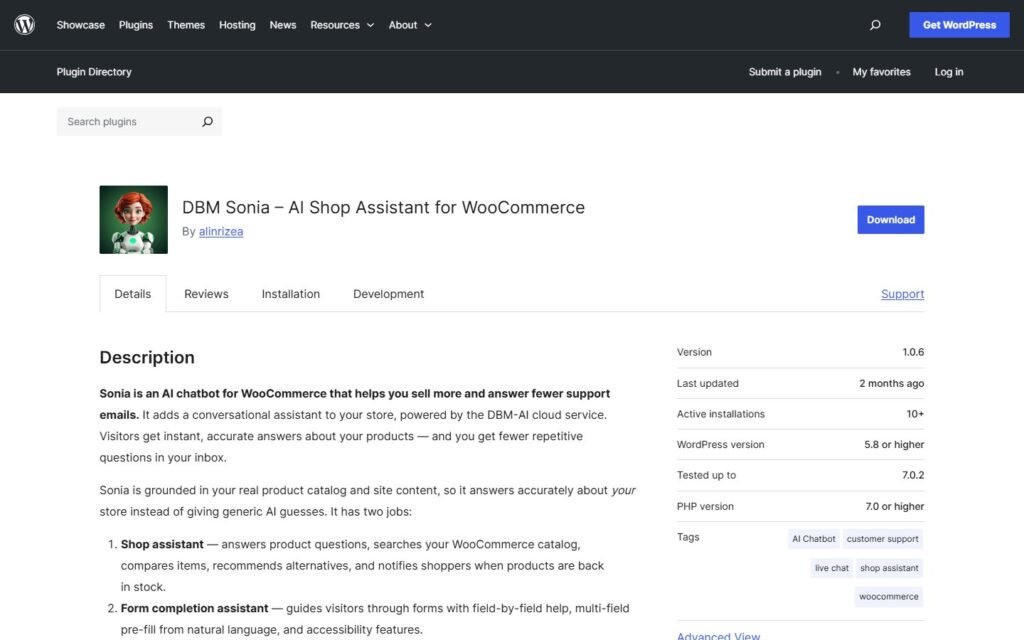Click the '7.0 or higher' PHP value
This screenshot has height=640, width=1024.
click(895, 506)
